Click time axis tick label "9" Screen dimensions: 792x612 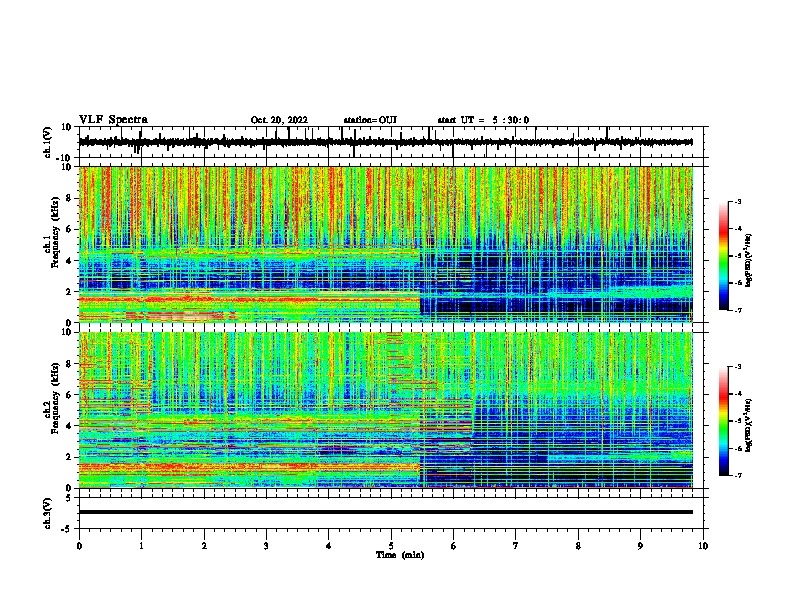tap(640, 546)
